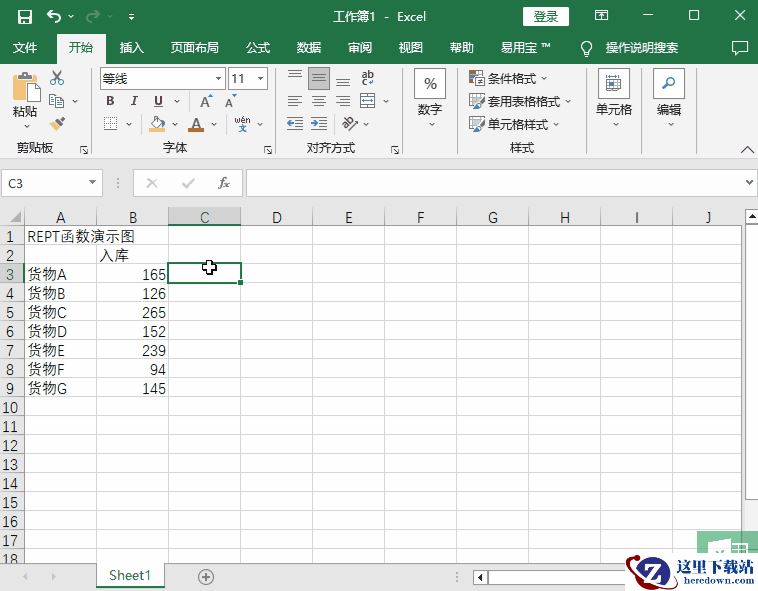
Task: Click the Increase Font Size icon
Action: coord(205,101)
